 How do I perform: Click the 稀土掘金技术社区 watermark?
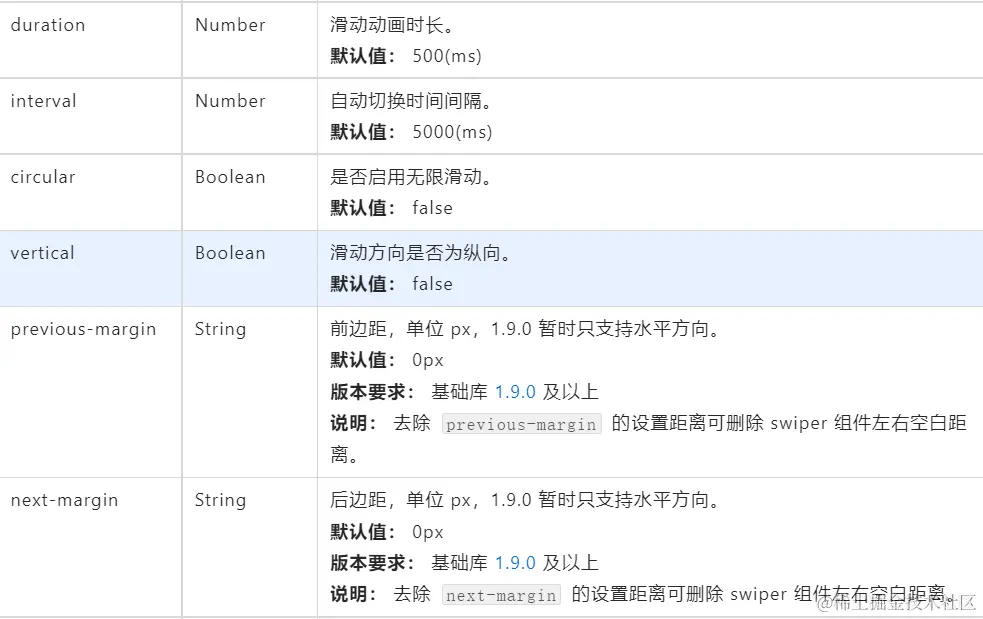tap(896, 603)
